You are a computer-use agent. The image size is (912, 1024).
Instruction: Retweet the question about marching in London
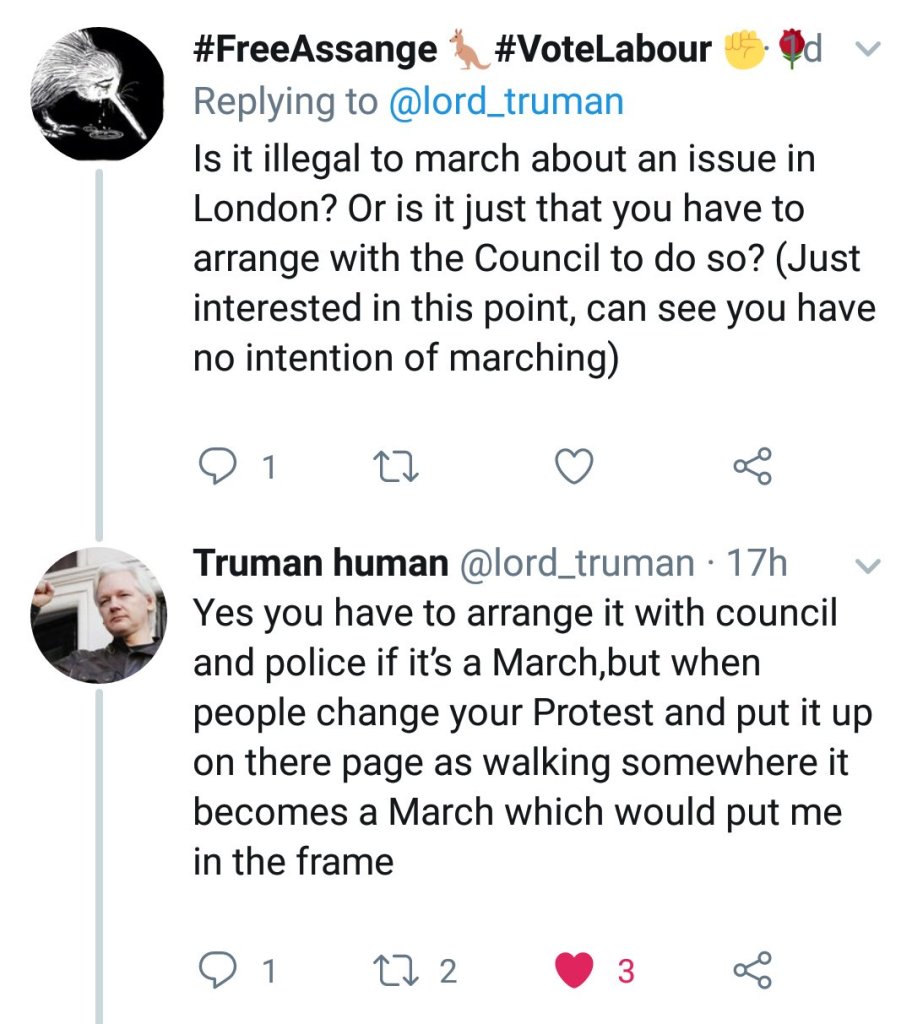(x=385, y=467)
